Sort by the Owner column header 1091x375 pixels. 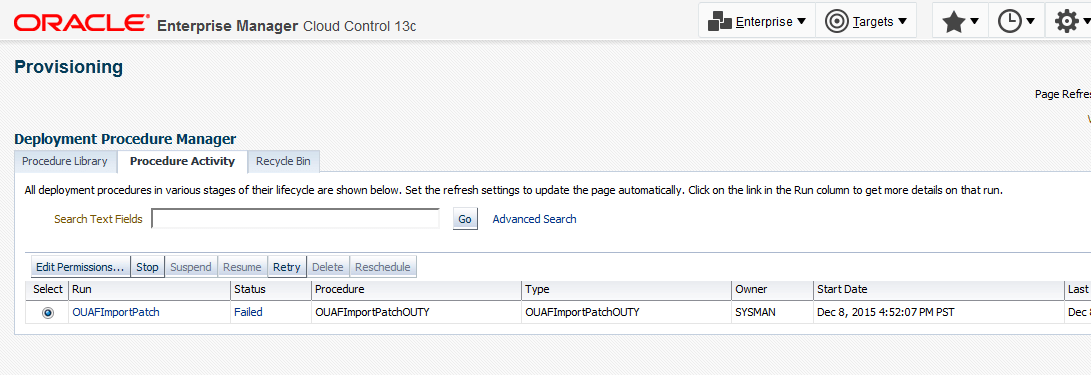[x=772, y=289]
